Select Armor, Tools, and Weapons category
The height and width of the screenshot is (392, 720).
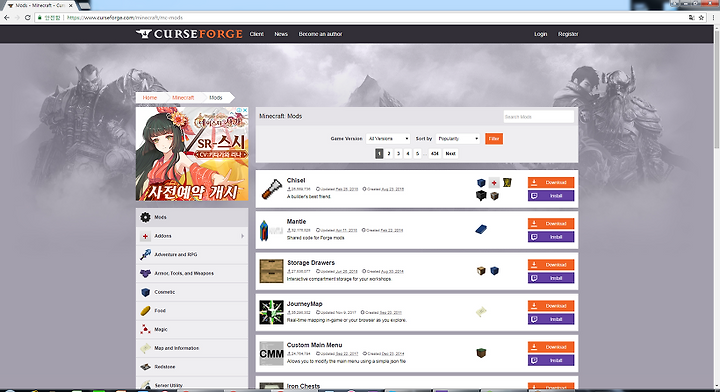tap(192, 273)
